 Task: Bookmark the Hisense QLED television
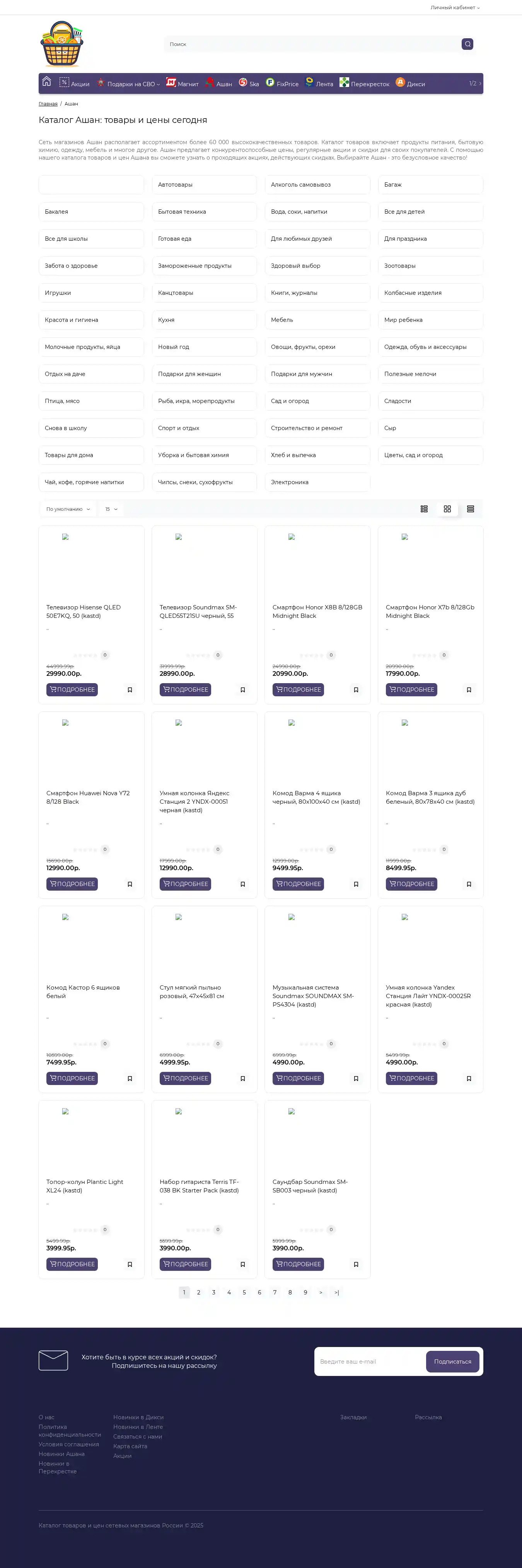[x=130, y=690]
